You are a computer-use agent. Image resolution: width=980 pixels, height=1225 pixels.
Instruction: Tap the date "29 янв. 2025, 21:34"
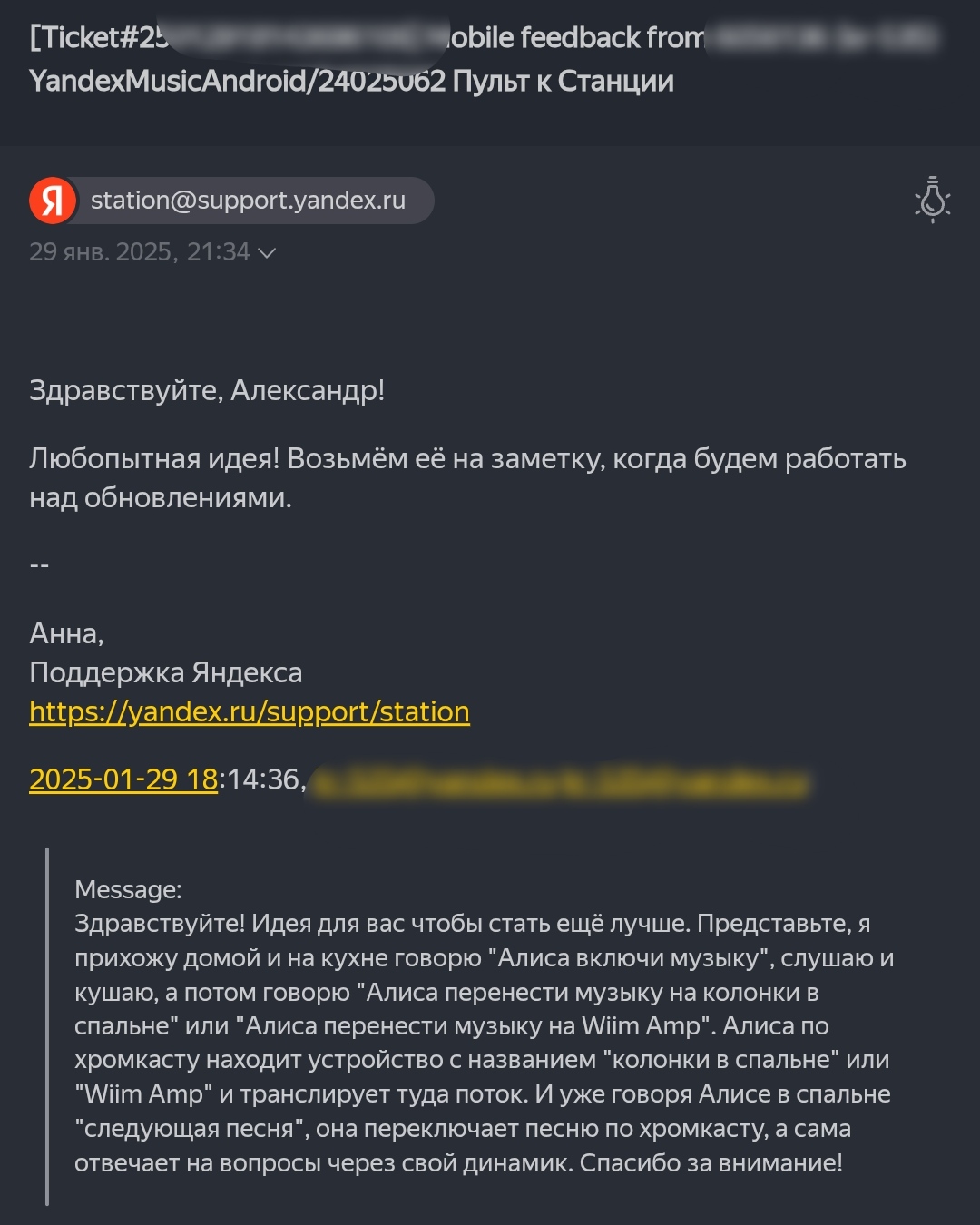[x=139, y=252]
